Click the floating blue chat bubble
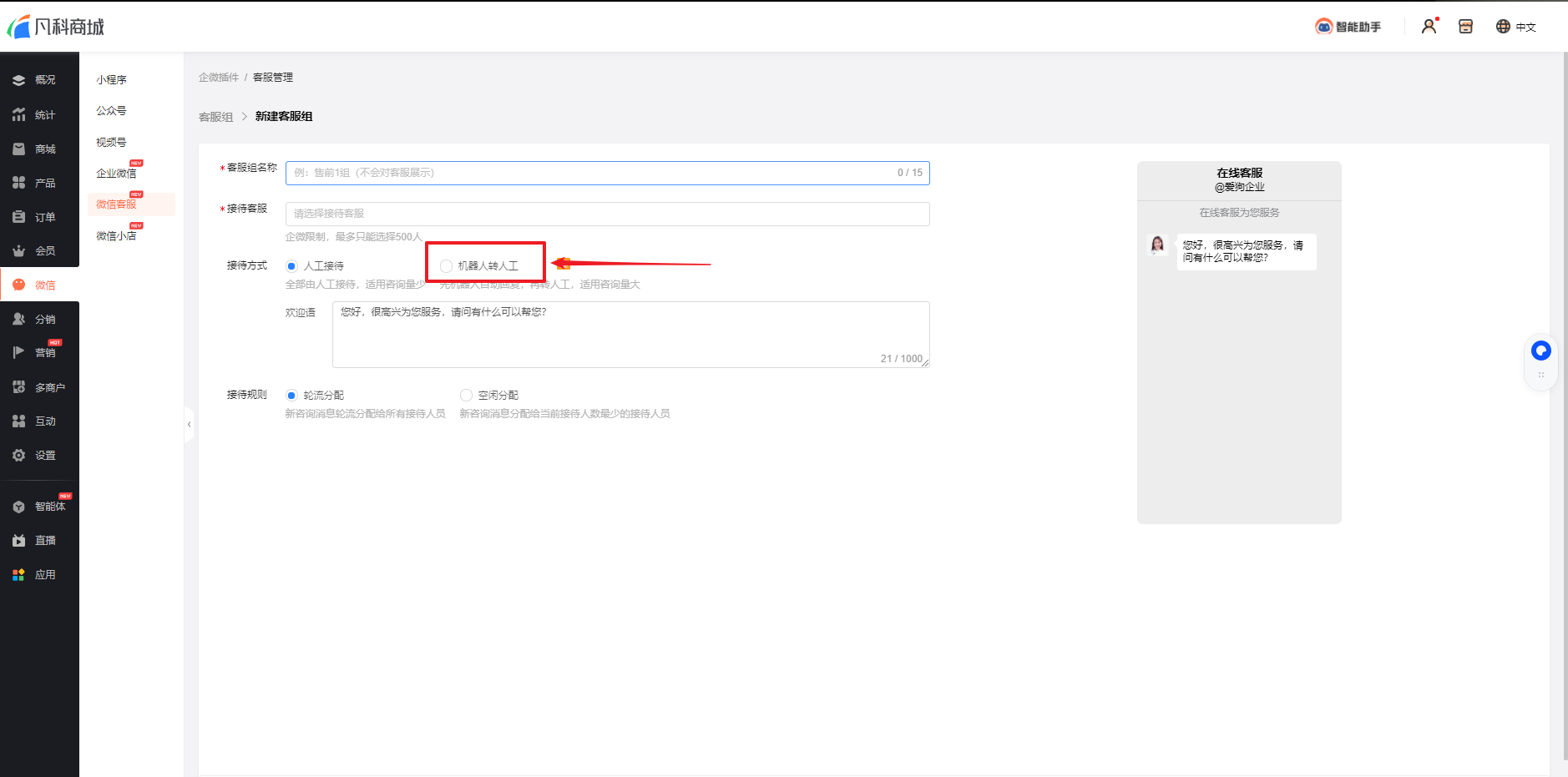Image resolution: width=1568 pixels, height=777 pixels. coord(1540,351)
